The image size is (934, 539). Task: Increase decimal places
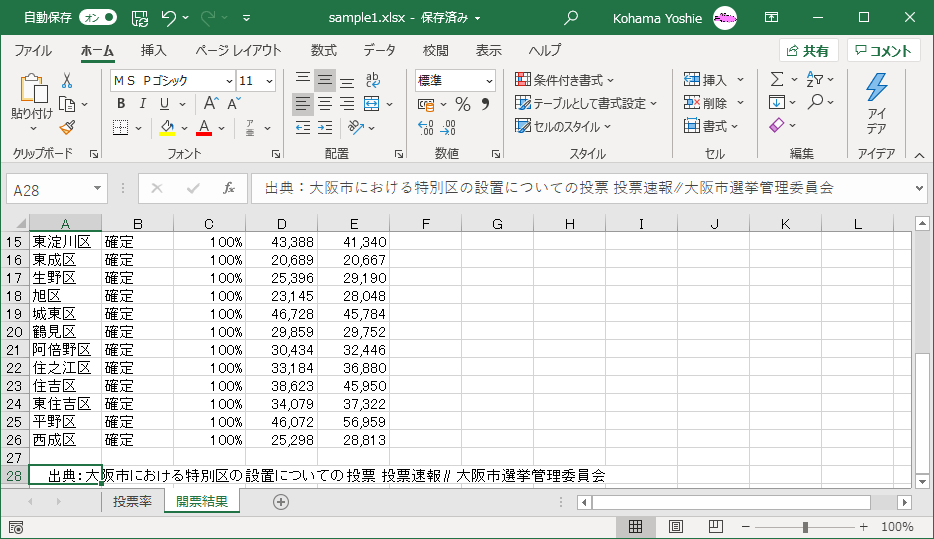coord(425,127)
